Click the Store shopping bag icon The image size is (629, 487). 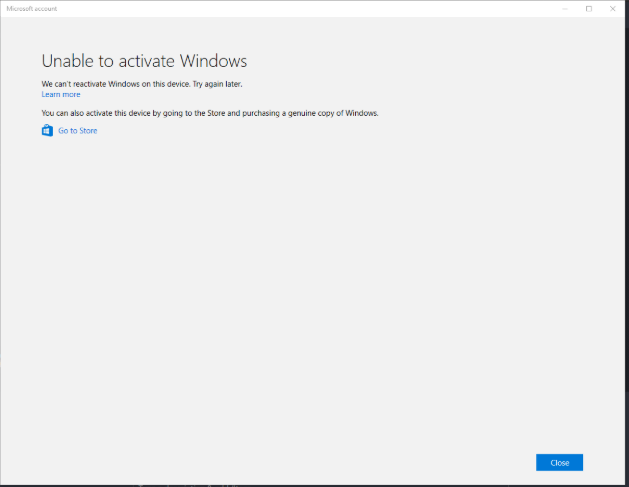coord(47,130)
